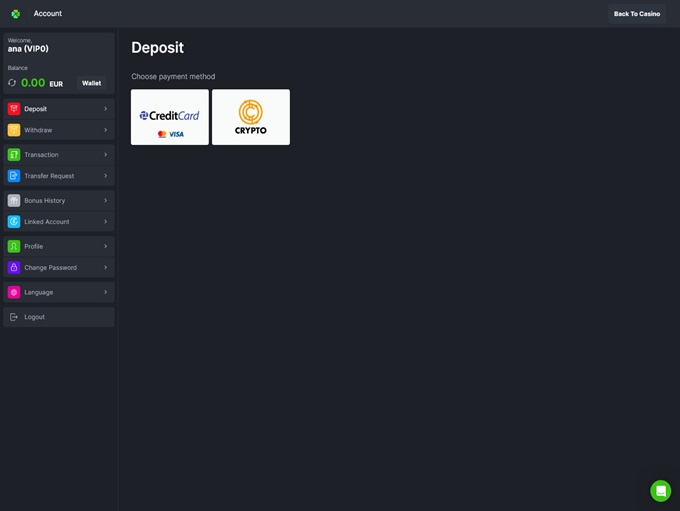
Task: Choose the CreditCard payment method
Action: 170,117
